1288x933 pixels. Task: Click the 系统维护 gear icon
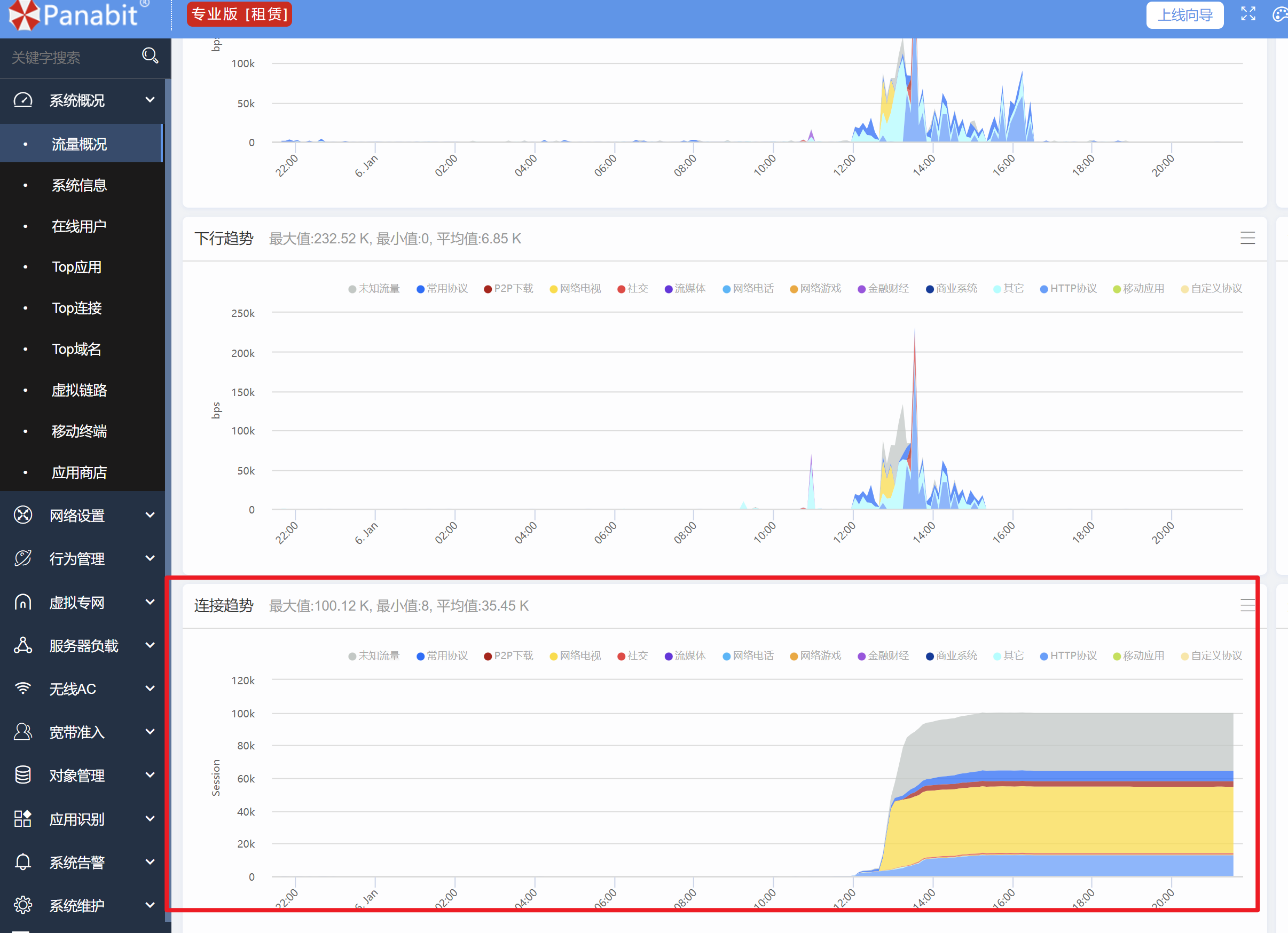[x=23, y=905]
